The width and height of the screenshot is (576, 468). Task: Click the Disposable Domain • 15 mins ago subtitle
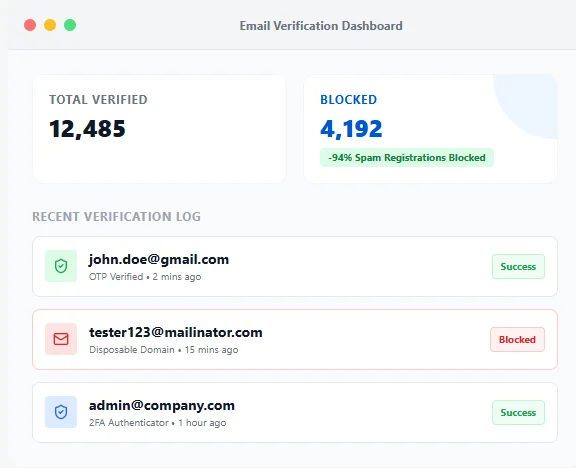click(163, 350)
